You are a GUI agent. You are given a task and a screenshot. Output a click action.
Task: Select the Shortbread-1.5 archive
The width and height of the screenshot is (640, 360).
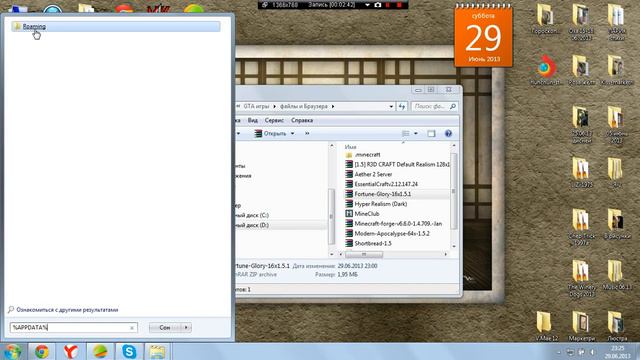click(368, 243)
